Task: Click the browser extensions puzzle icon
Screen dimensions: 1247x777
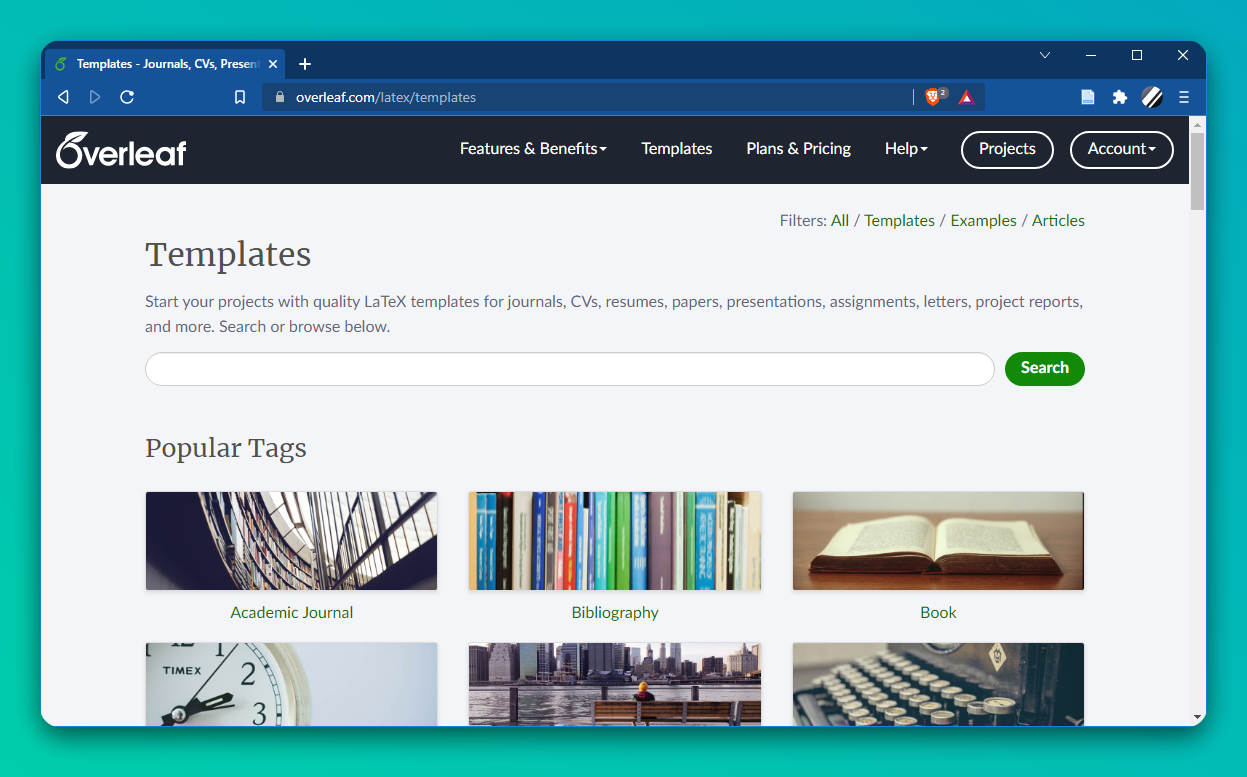Action: coord(1120,97)
